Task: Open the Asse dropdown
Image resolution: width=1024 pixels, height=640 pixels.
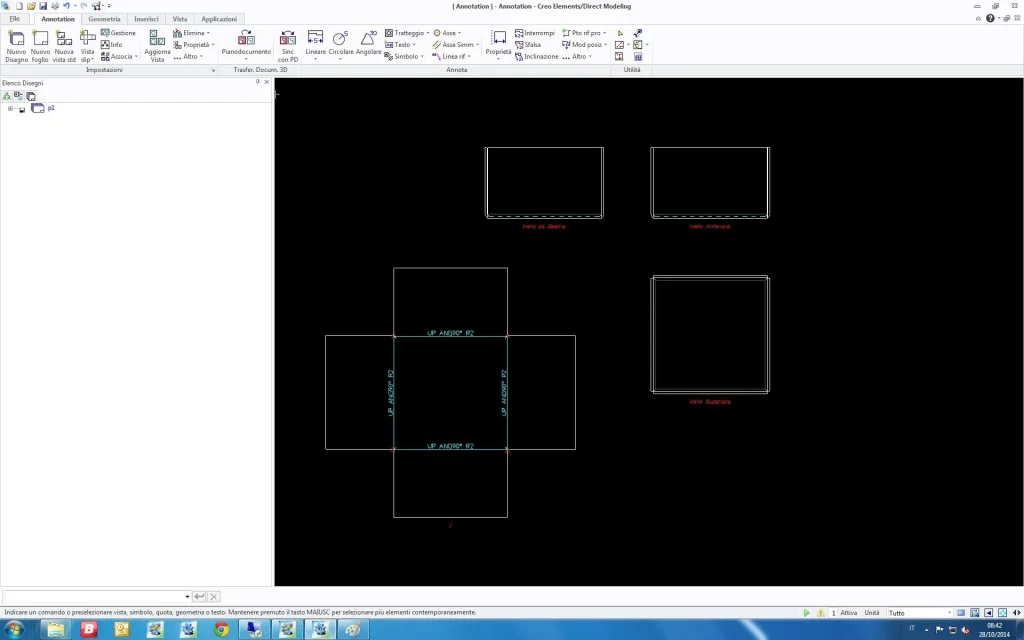Action: click(447, 33)
